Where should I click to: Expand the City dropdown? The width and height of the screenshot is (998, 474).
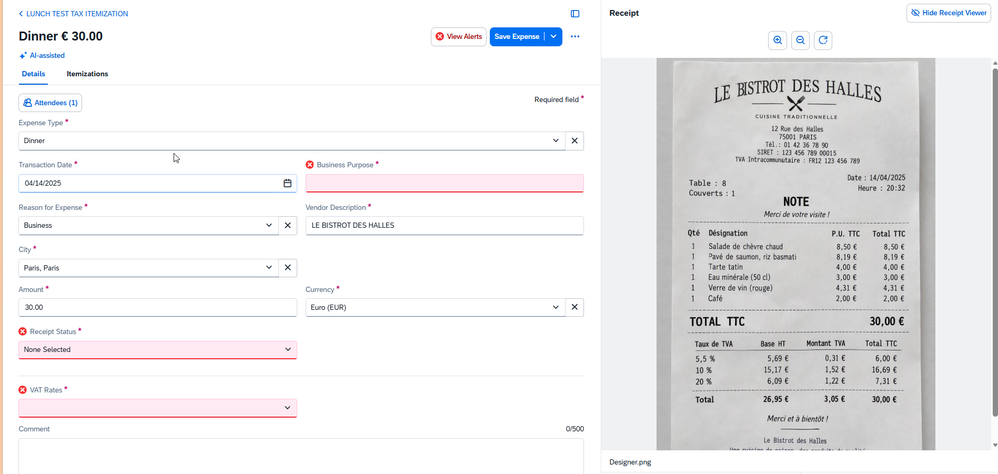[x=269, y=268]
